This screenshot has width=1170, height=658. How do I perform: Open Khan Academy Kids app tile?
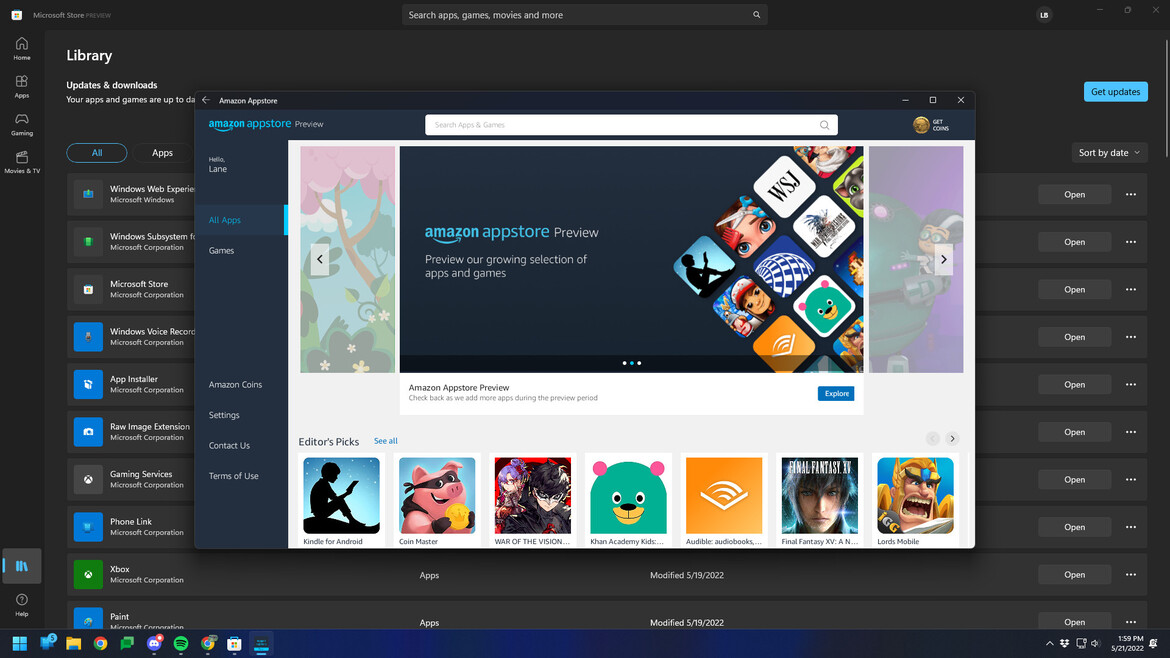628,501
